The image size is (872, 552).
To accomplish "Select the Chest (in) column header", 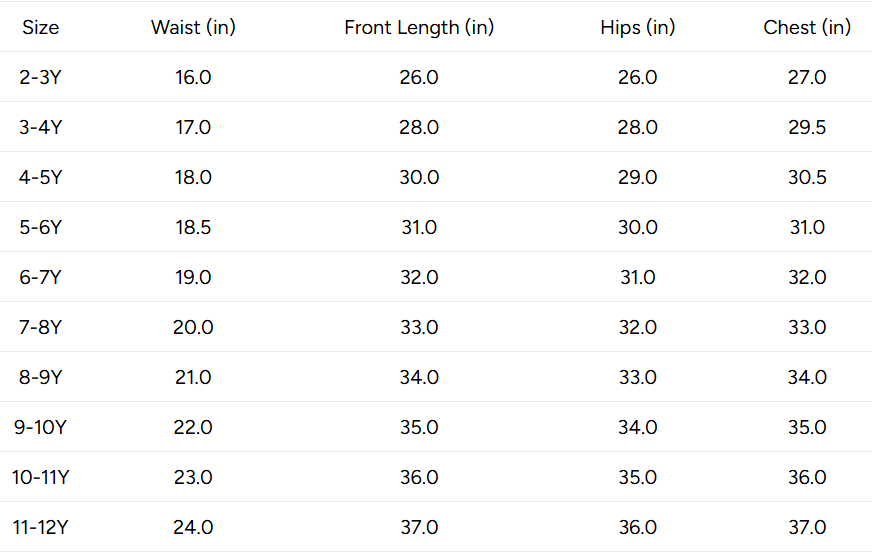I will pos(807,27).
